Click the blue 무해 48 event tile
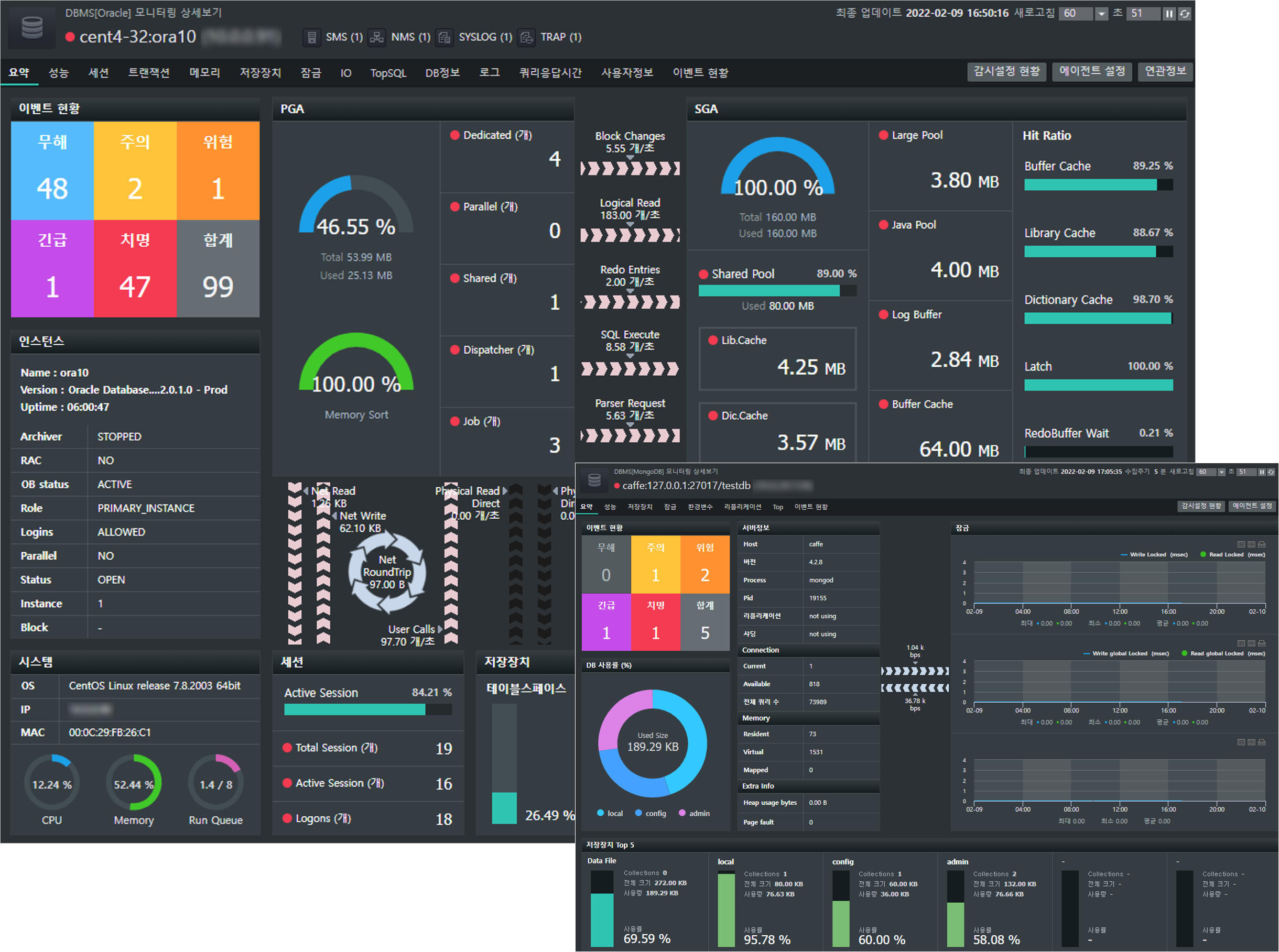1279x952 pixels. (x=52, y=171)
